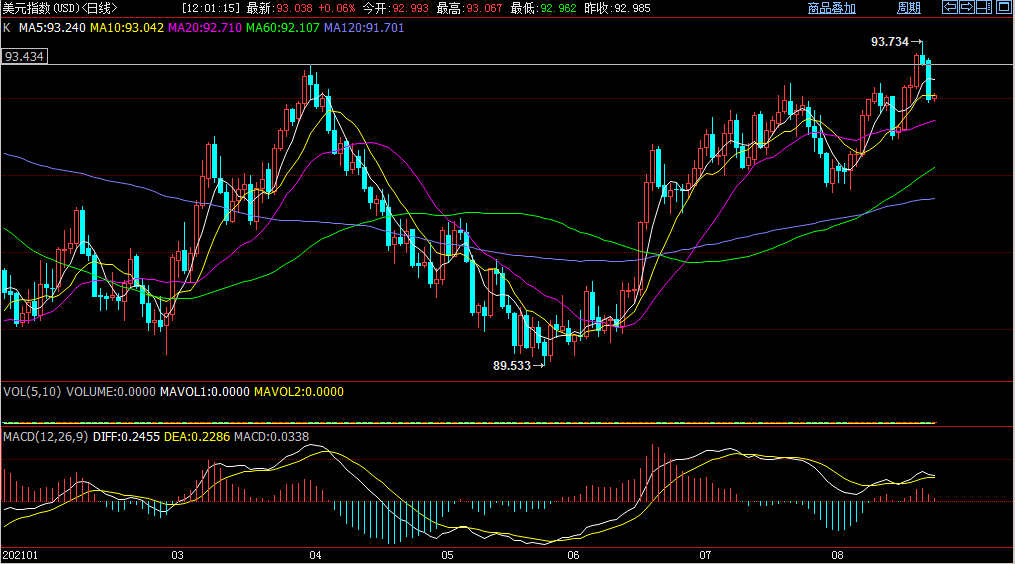Open the 商品叠加 overlay link
The height and width of the screenshot is (564, 1015).
tap(832, 8)
